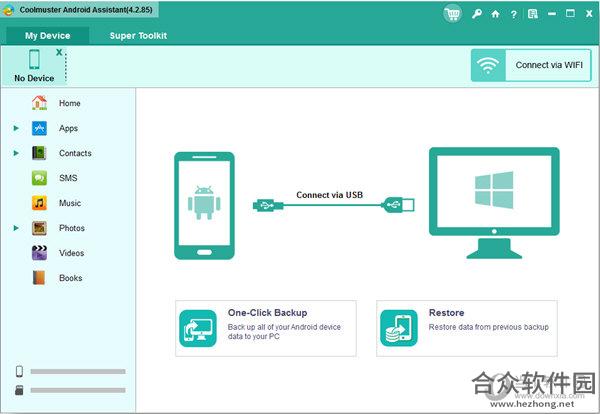
Task: Minimize the Coolmuster window
Action: click(x=552, y=14)
